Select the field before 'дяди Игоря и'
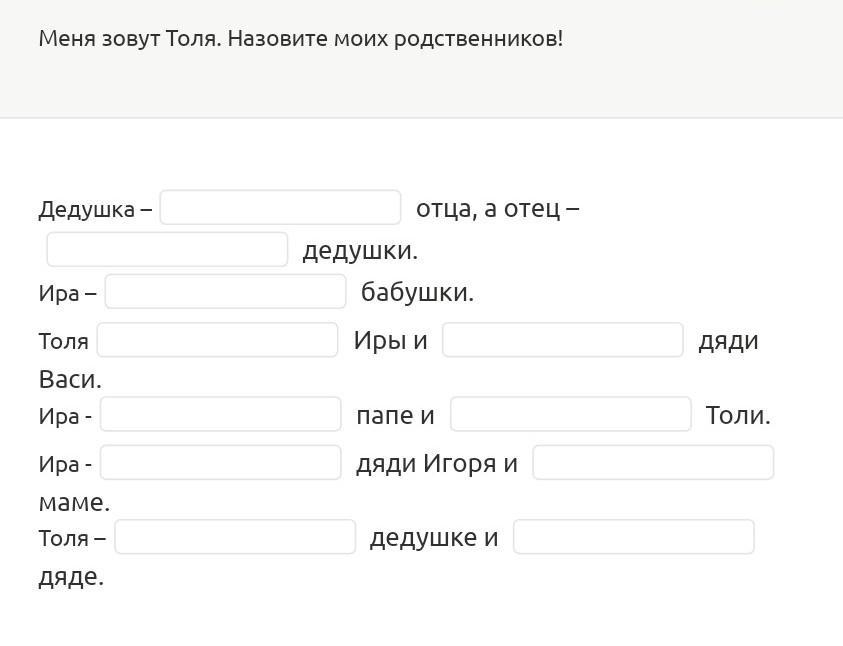This screenshot has height=646, width=843. [x=220, y=463]
